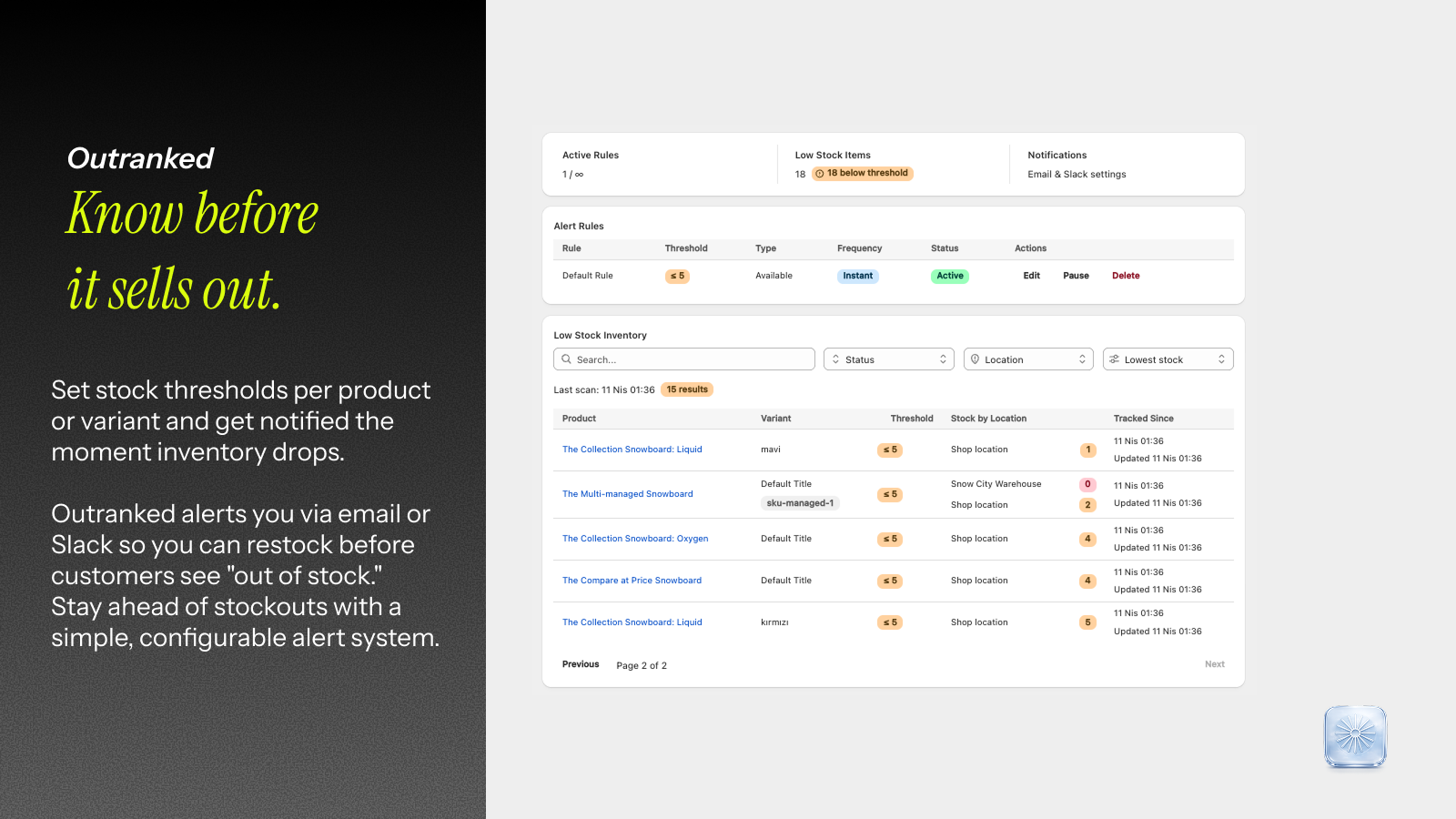The width and height of the screenshot is (1456, 819).
Task: Open The Collection Snowboard: Oxygen product
Action: coord(635,539)
